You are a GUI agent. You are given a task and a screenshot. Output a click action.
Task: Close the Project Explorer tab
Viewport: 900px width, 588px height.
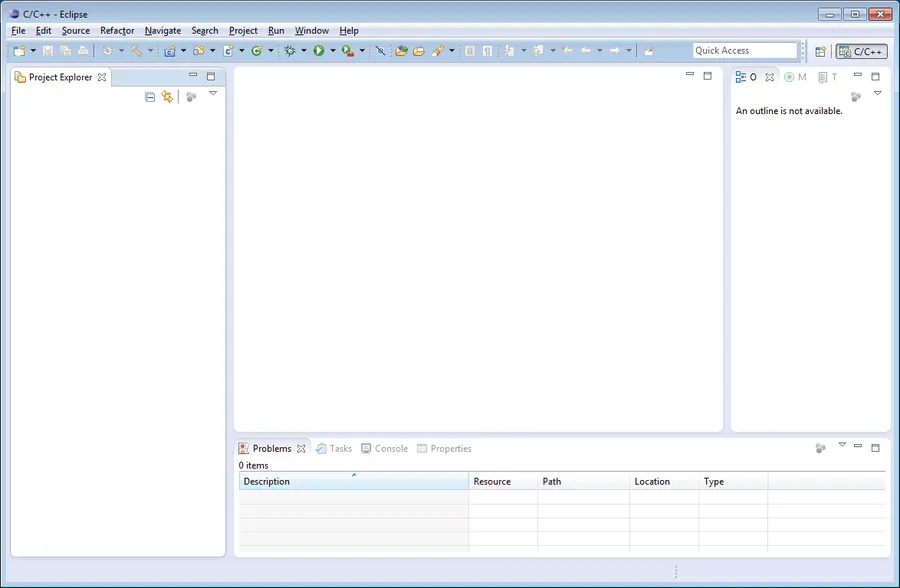[x=102, y=77]
